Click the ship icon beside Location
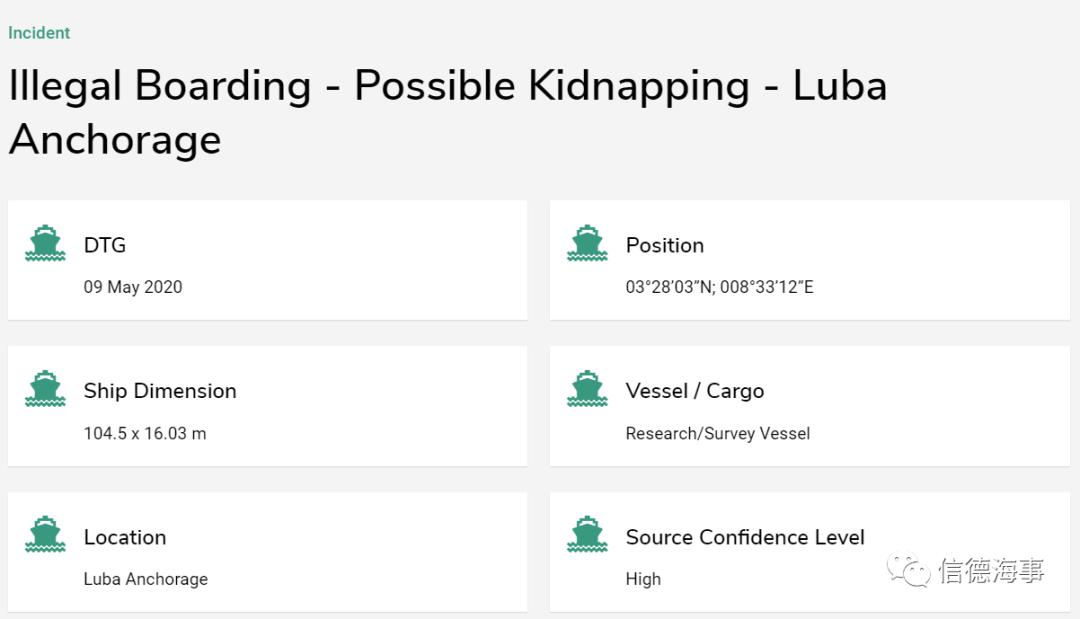1080x619 pixels. coord(45,536)
